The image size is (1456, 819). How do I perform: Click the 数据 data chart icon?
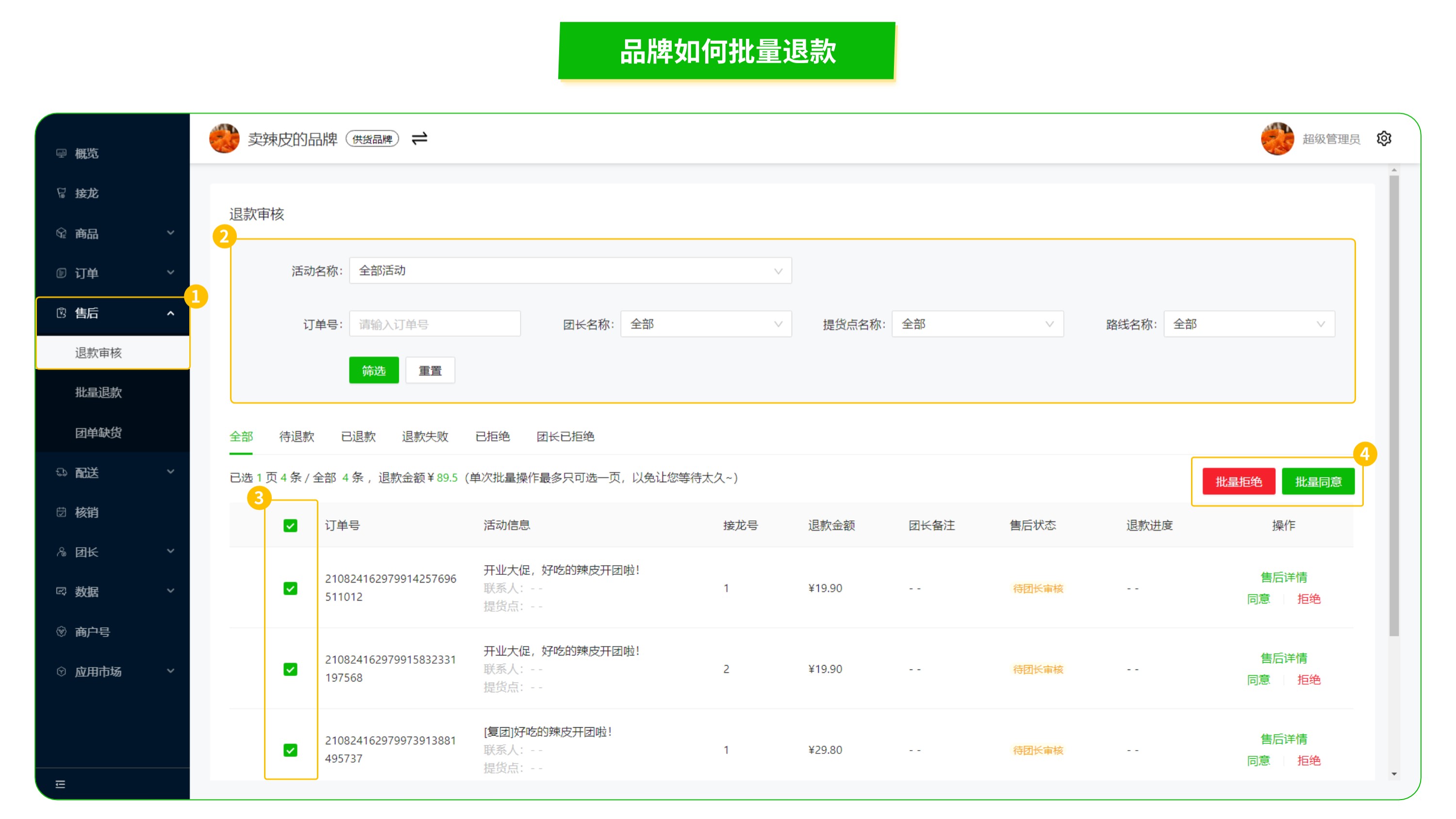[61, 592]
